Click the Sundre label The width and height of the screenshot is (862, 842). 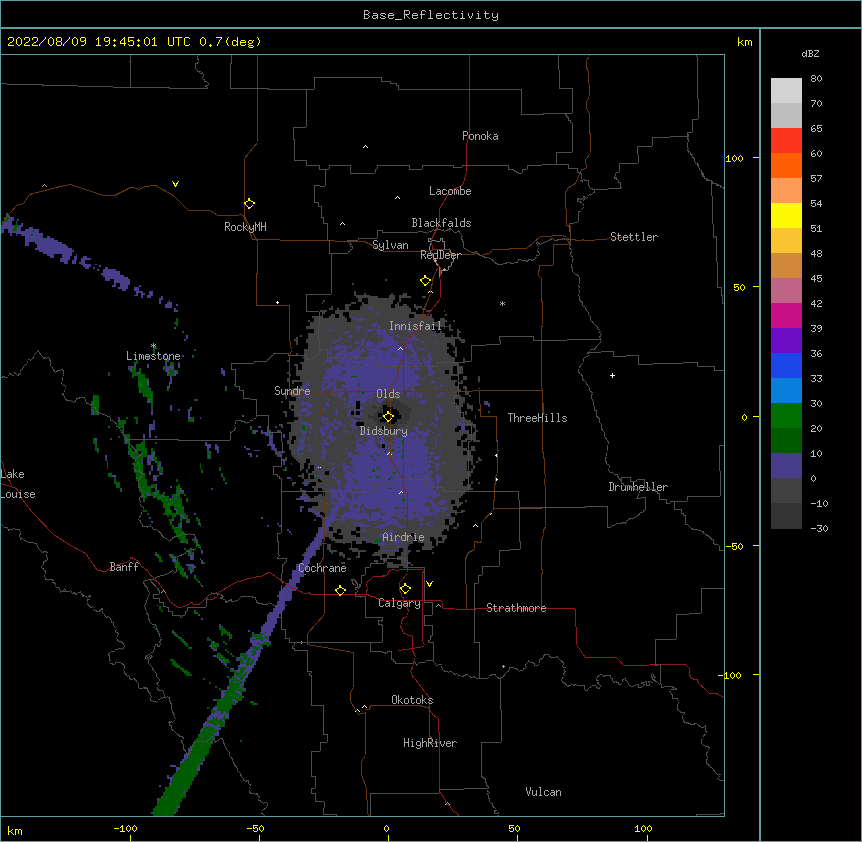click(x=292, y=391)
